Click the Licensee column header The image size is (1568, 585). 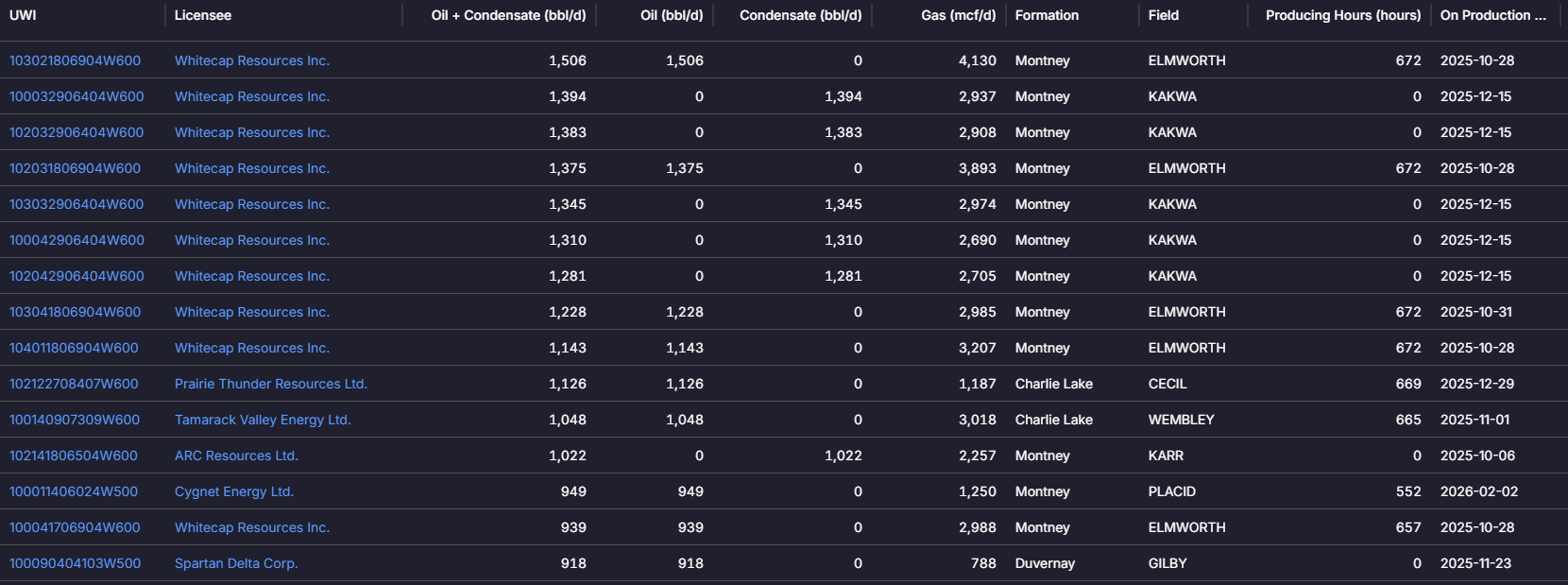pos(203,15)
